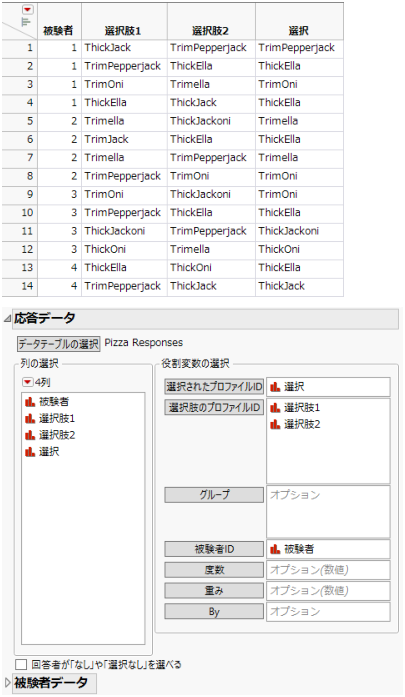
Task: Open the 4列 red triangle menu
Action: (28, 382)
